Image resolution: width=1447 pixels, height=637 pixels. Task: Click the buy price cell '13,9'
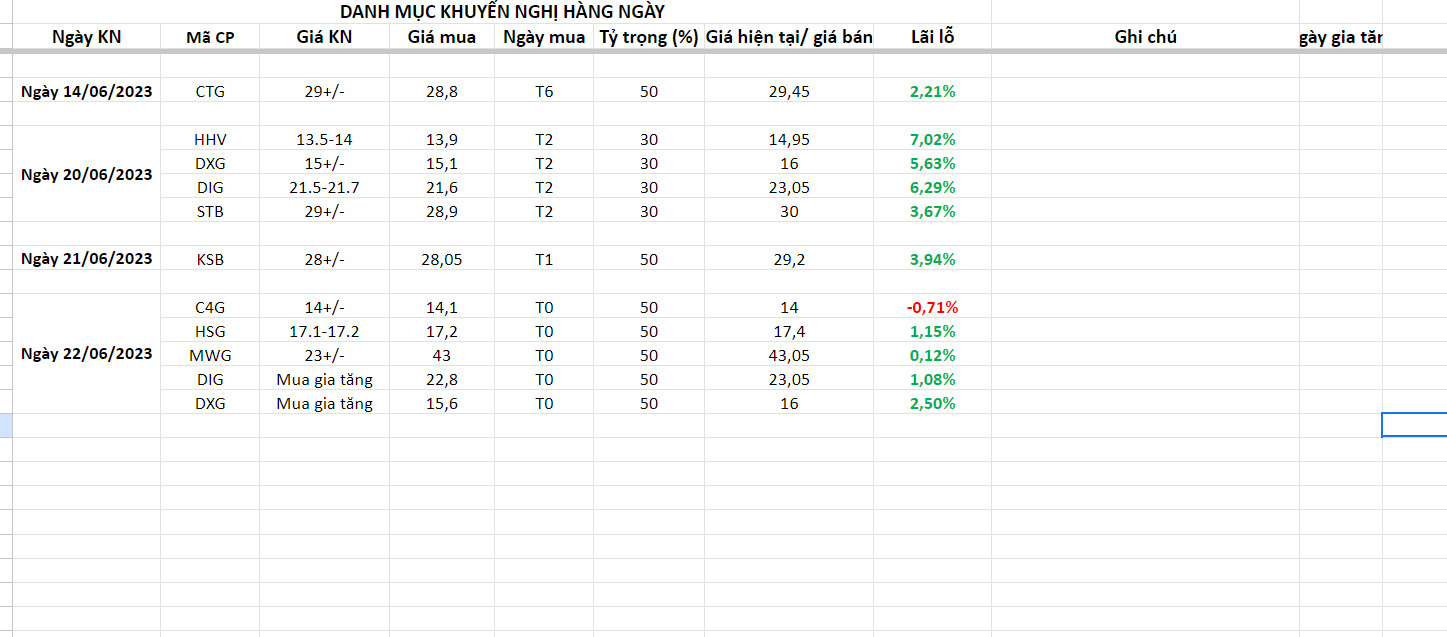click(442, 139)
